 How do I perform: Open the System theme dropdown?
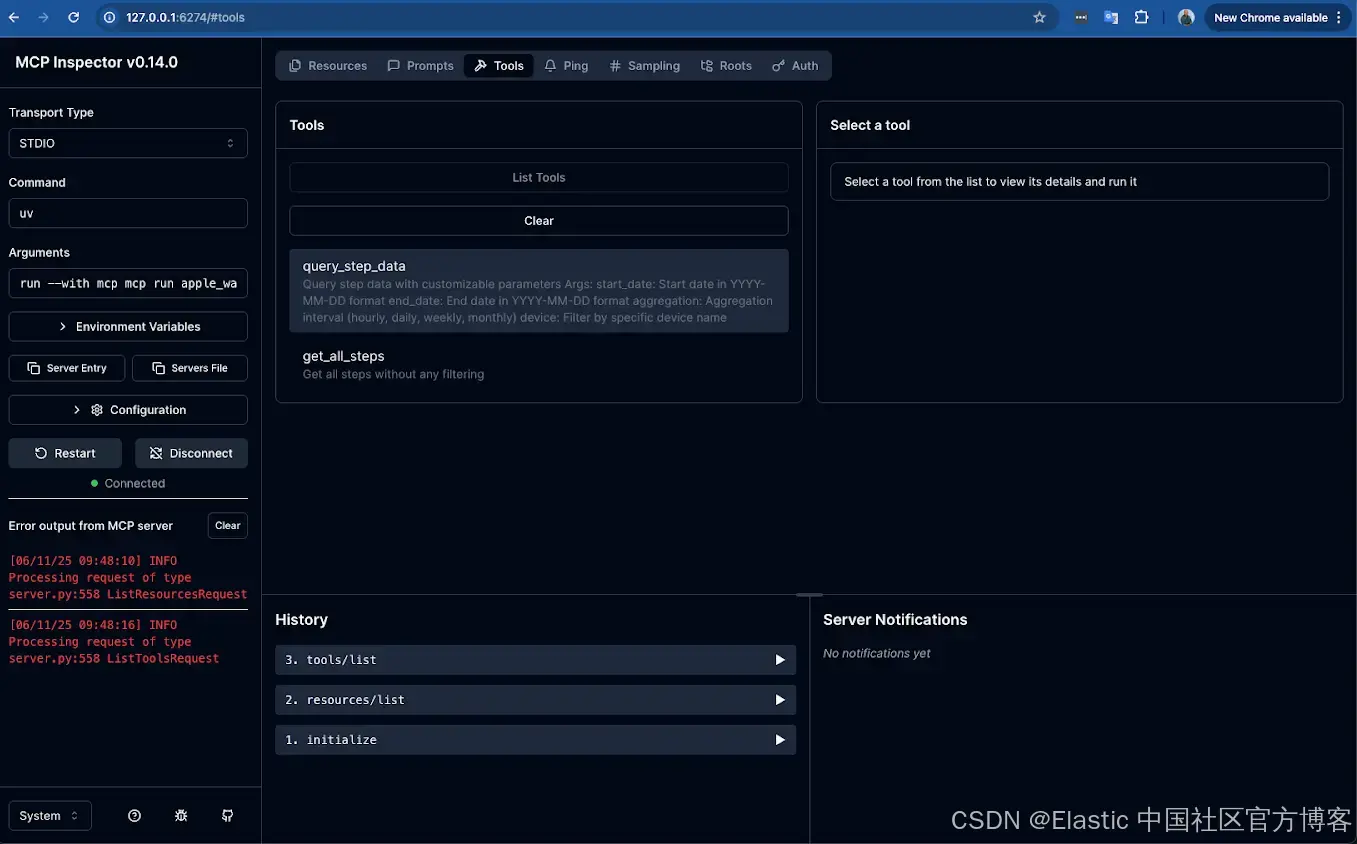tap(50, 816)
